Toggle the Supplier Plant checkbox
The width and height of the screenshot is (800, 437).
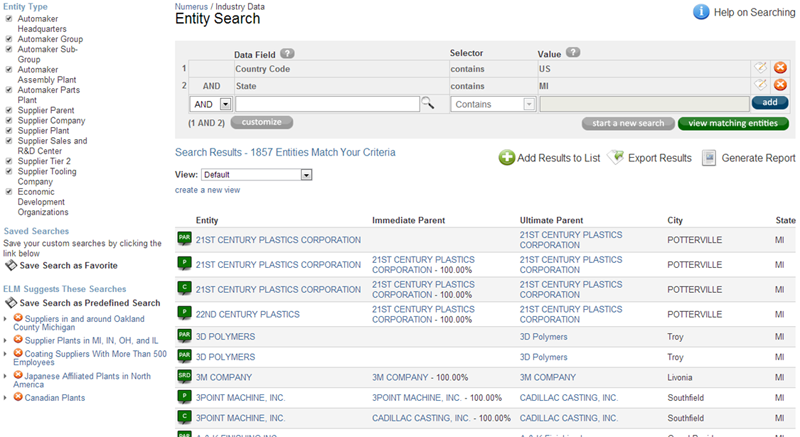point(9,130)
